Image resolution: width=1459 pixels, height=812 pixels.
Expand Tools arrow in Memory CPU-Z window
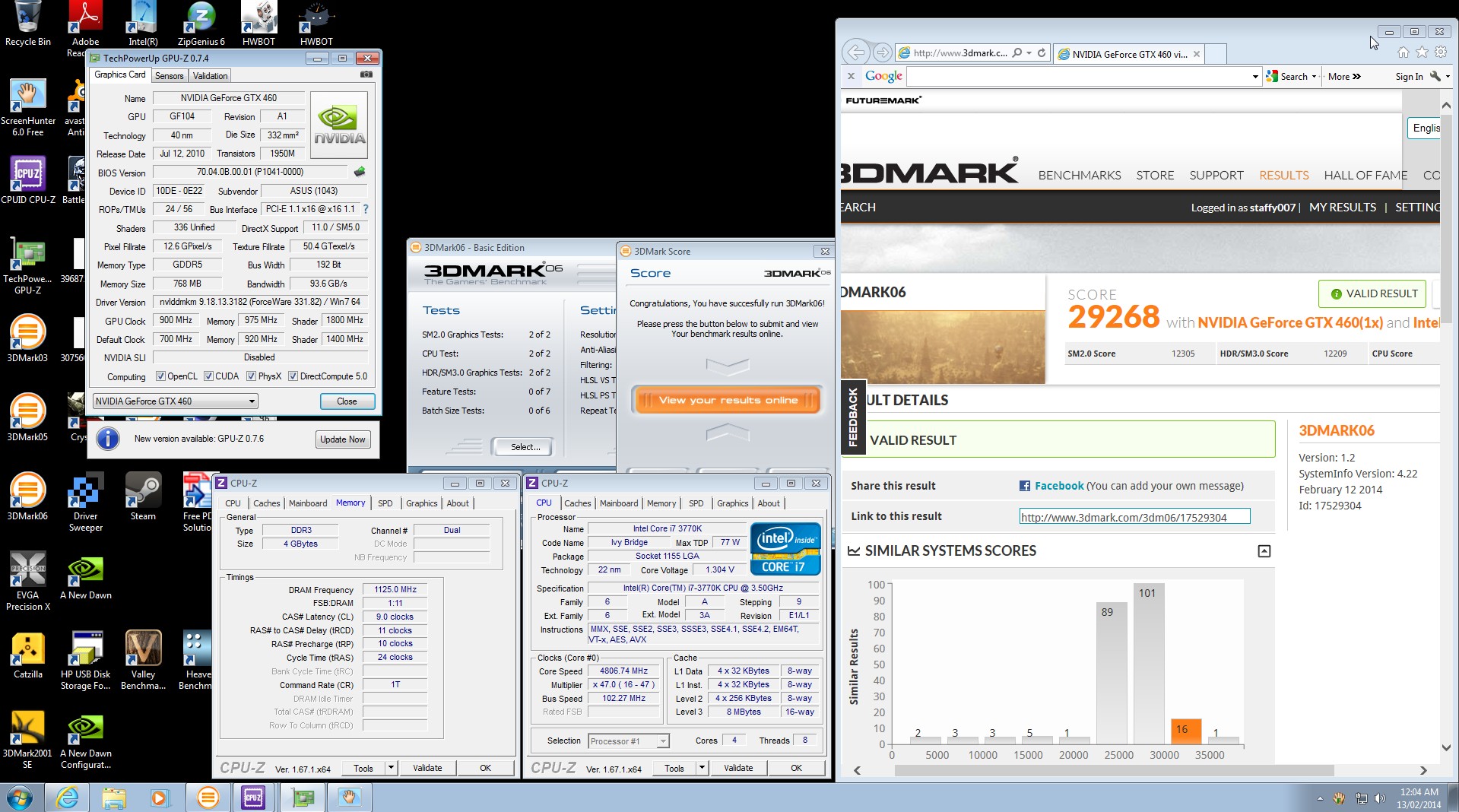391,768
